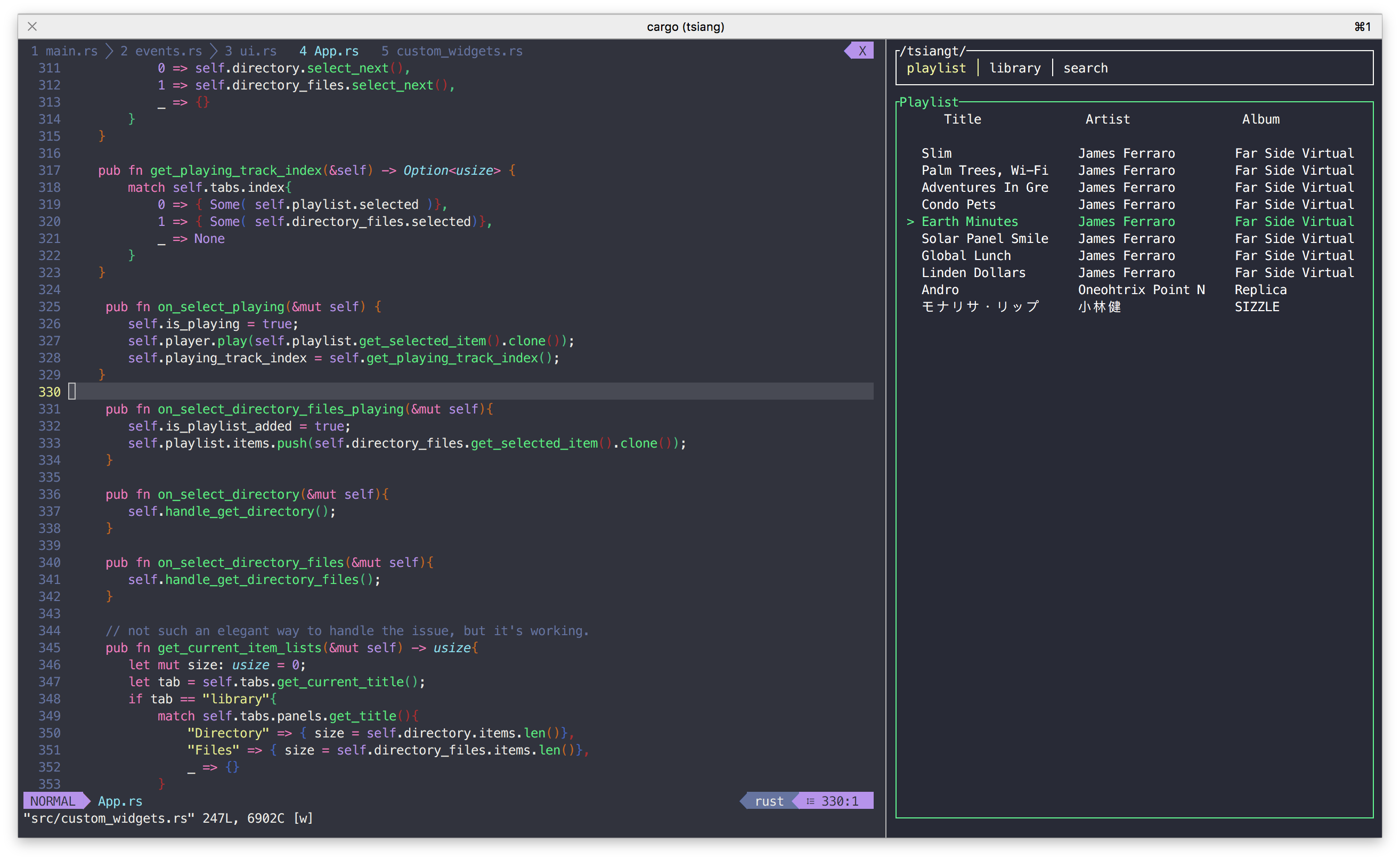This screenshot has height=860, width=1400.
Task: Click the album name SIZZLE
Action: point(1257,307)
